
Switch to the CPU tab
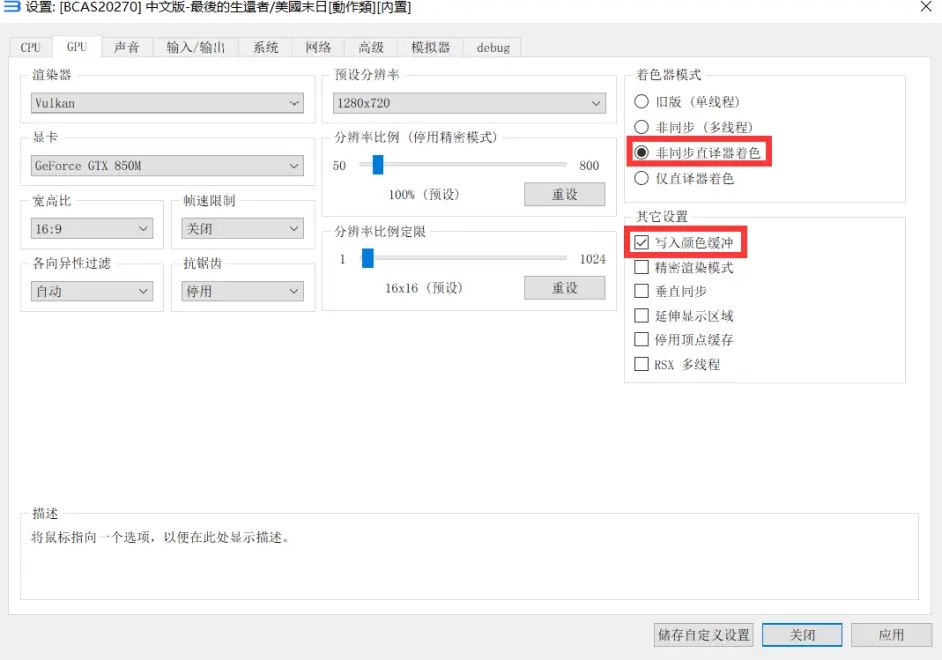[30, 46]
